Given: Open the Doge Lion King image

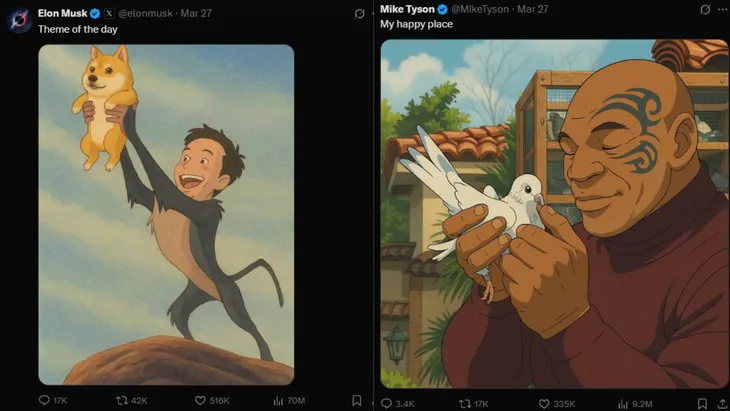Looking at the screenshot, I should [166, 215].
